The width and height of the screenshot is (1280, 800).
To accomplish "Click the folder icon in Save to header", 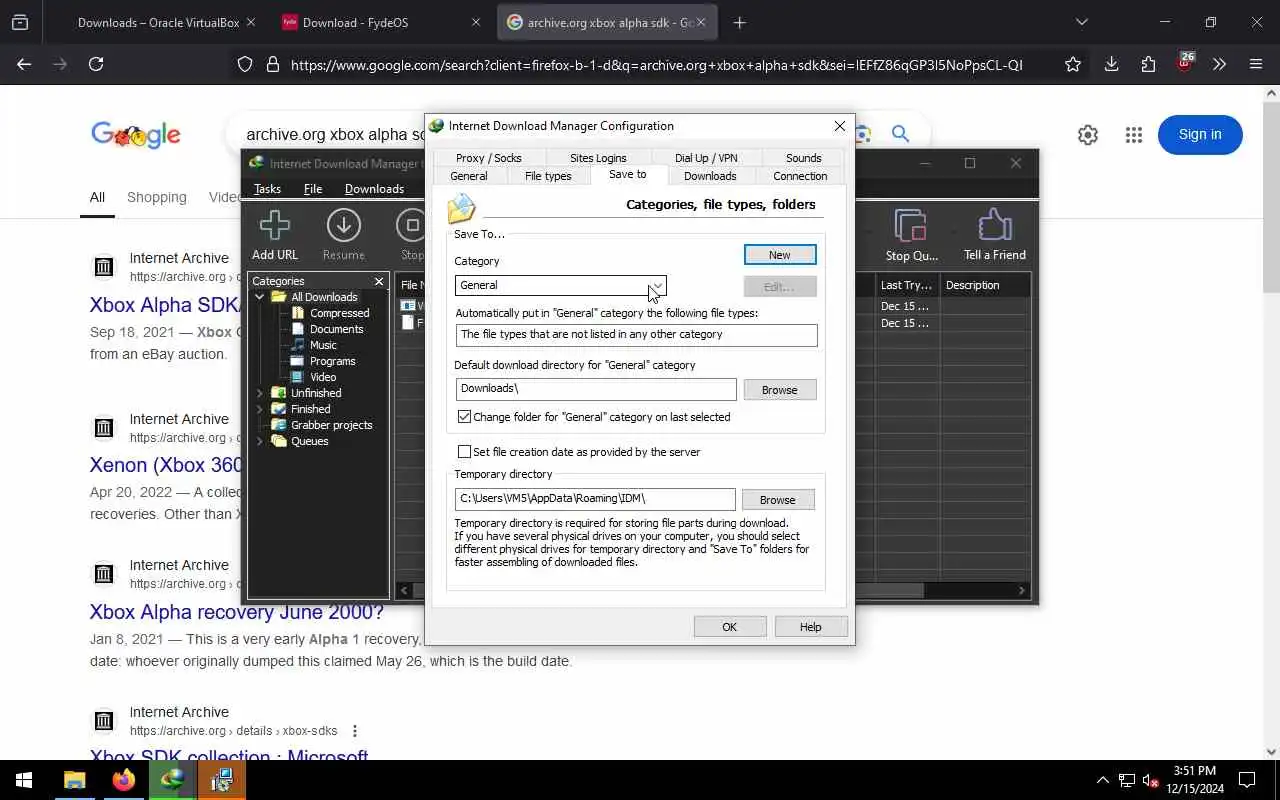I will click(462, 208).
